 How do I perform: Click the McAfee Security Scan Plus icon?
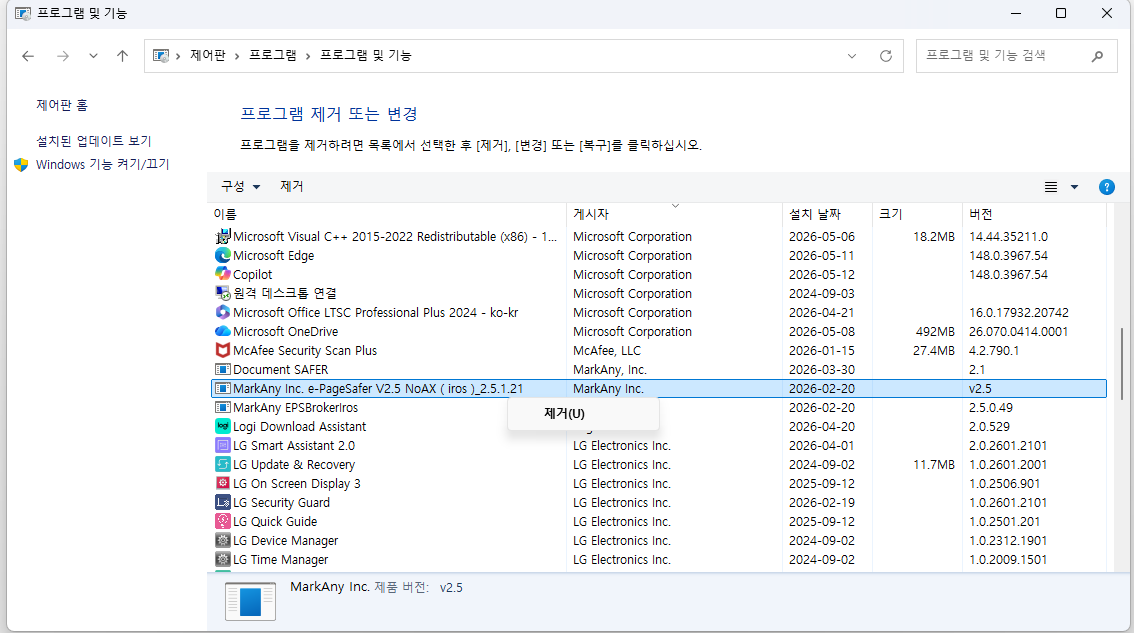point(223,350)
